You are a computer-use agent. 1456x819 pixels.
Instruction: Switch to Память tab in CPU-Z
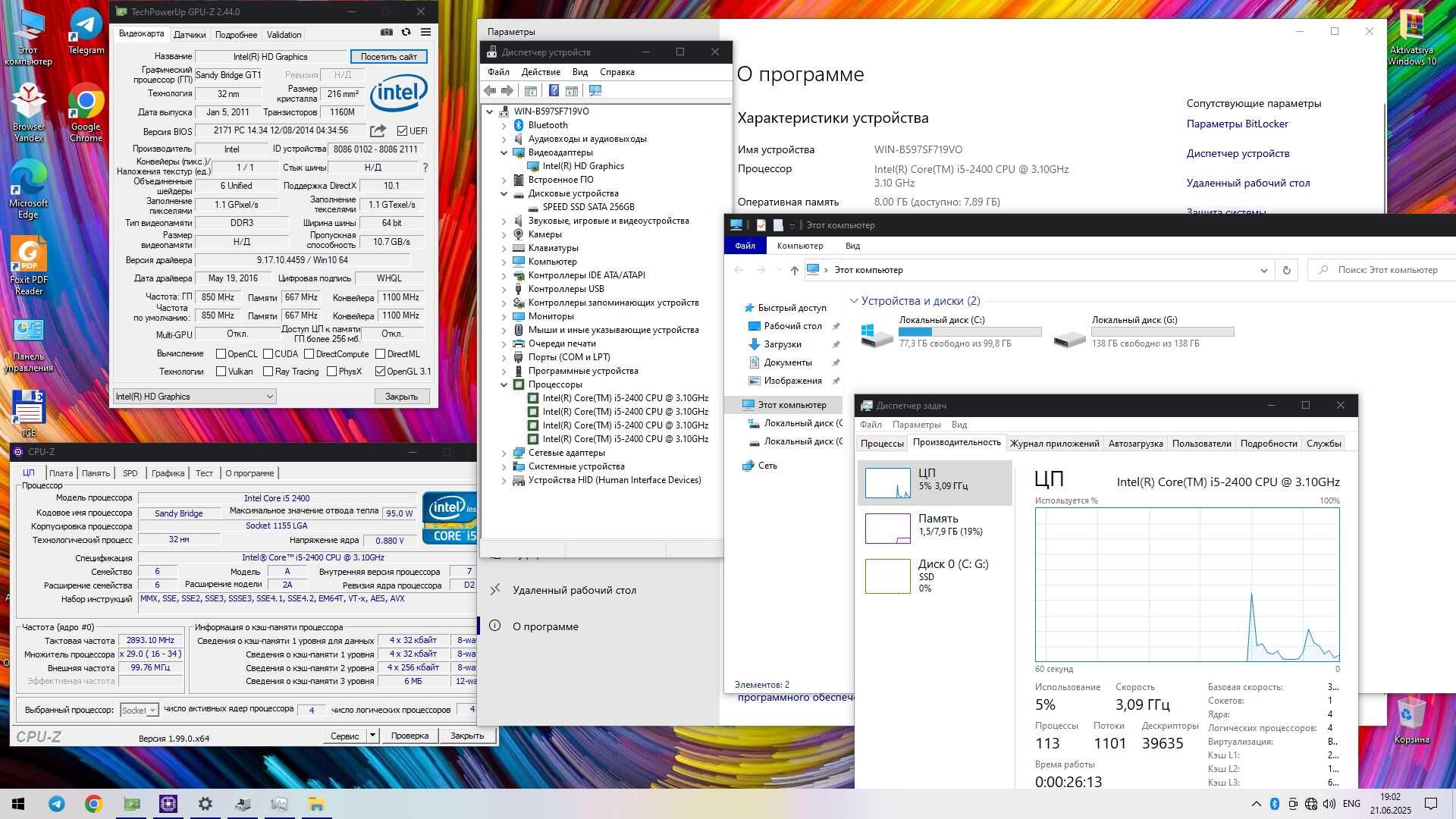(x=96, y=473)
